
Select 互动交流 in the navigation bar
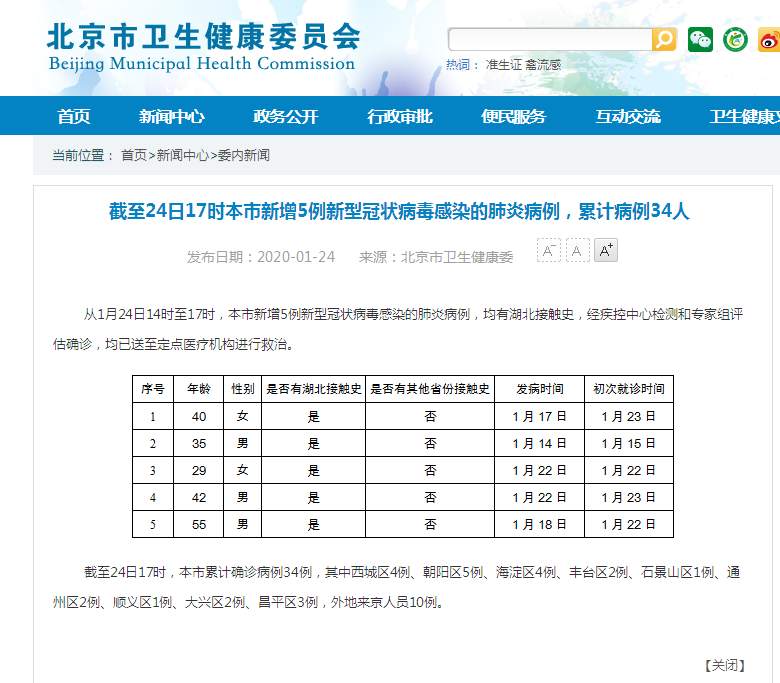tap(628, 116)
